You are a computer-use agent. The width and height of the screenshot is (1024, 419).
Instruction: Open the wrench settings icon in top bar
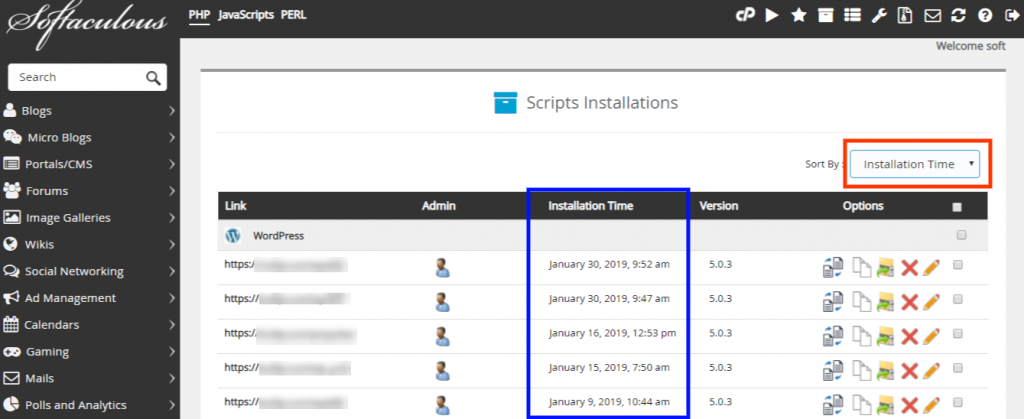[879, 16]
